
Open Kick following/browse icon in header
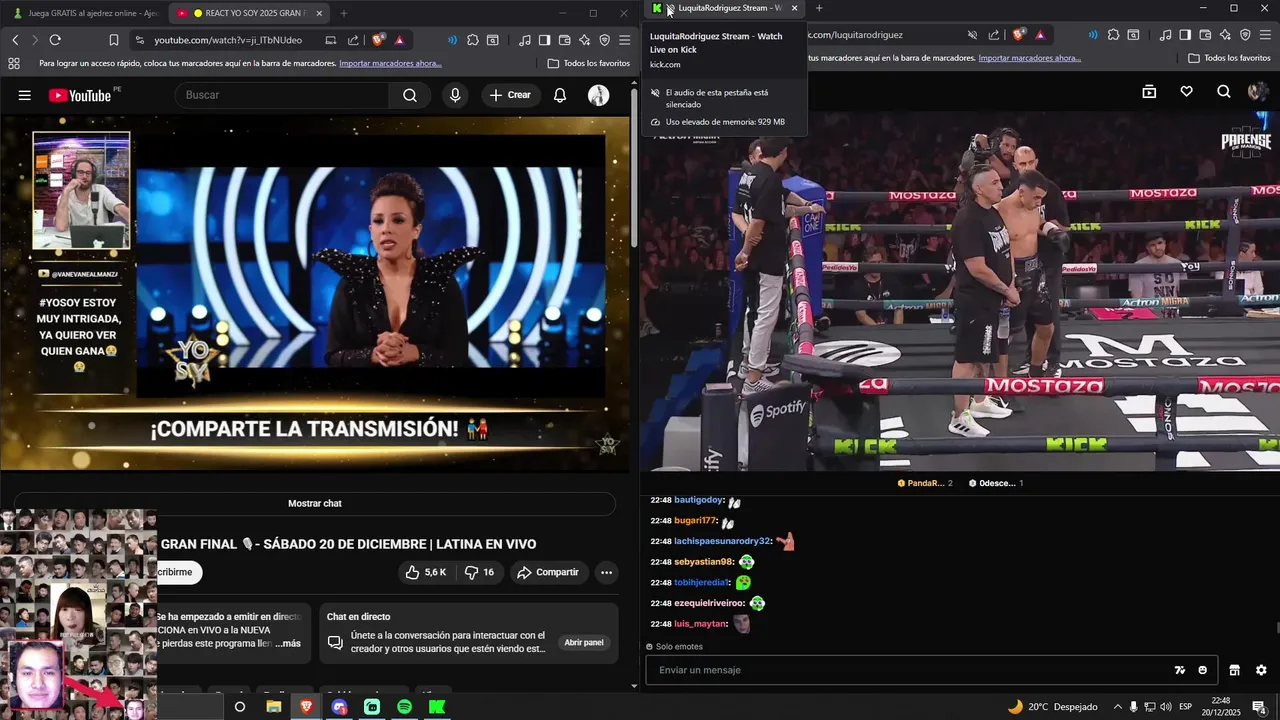tap(1149, 92)
